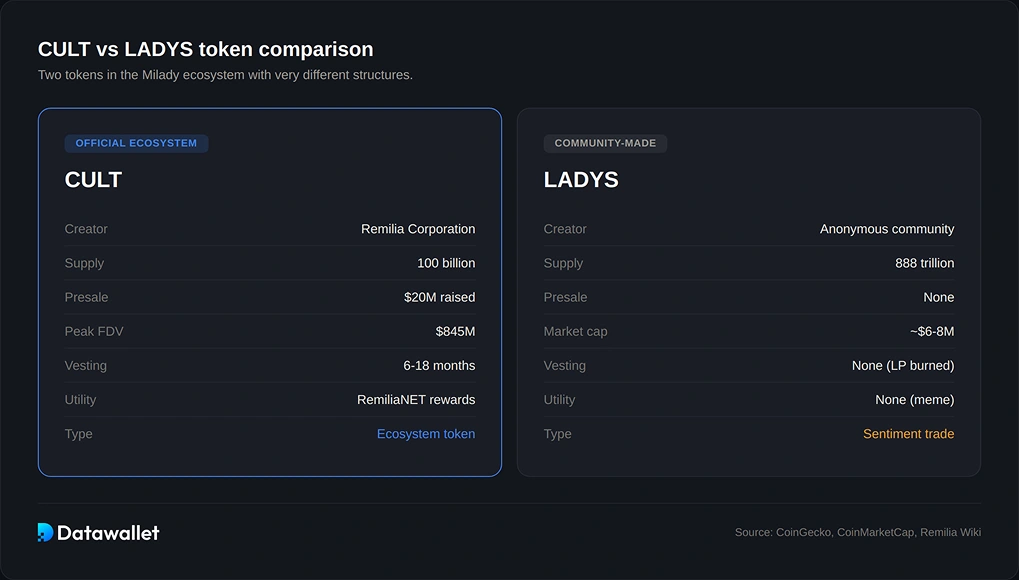Click '888 trillion' supply value
The image size is (1019, 580).
(924, 263)
